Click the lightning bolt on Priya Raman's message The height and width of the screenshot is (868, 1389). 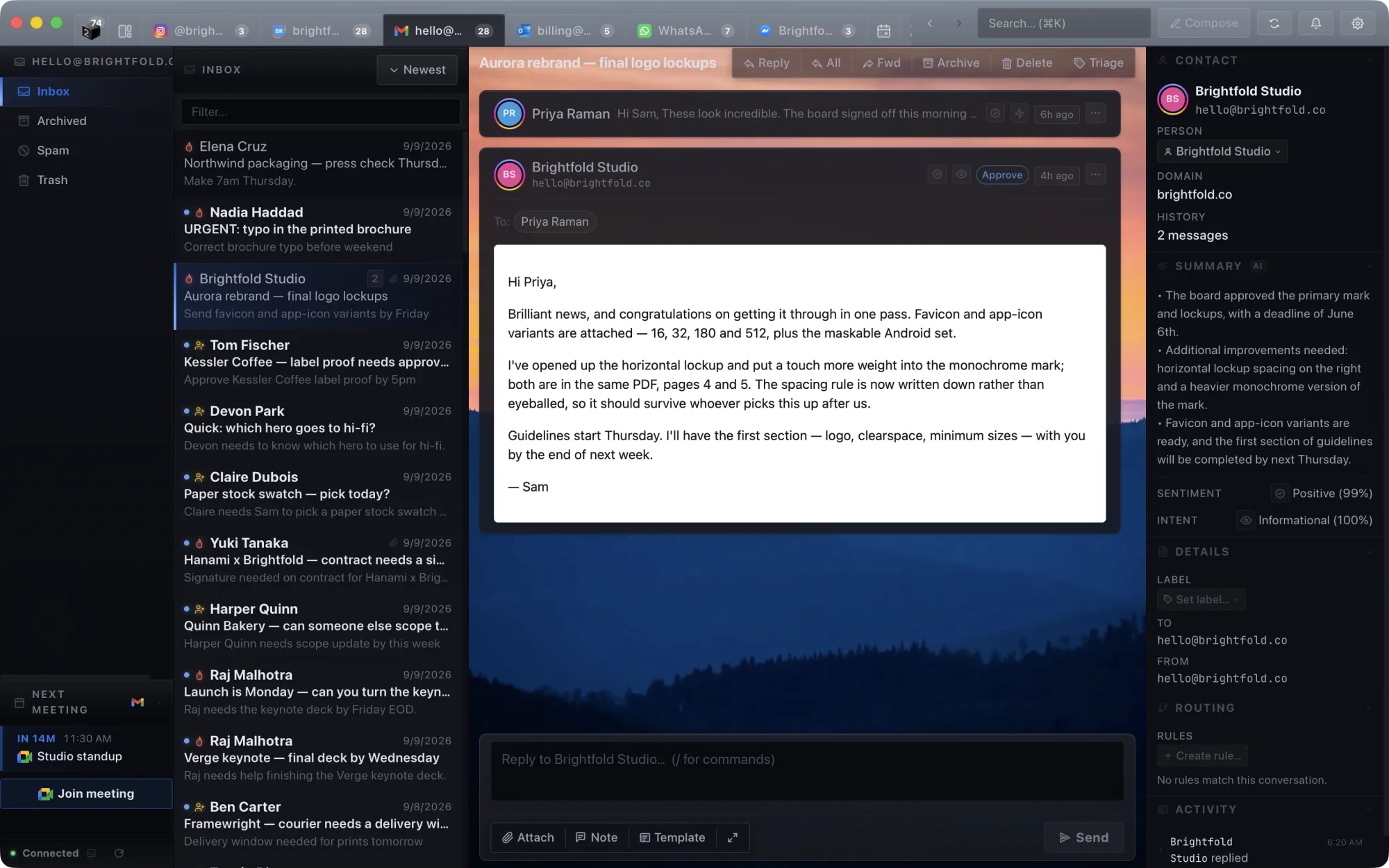tap(1019, 113)
